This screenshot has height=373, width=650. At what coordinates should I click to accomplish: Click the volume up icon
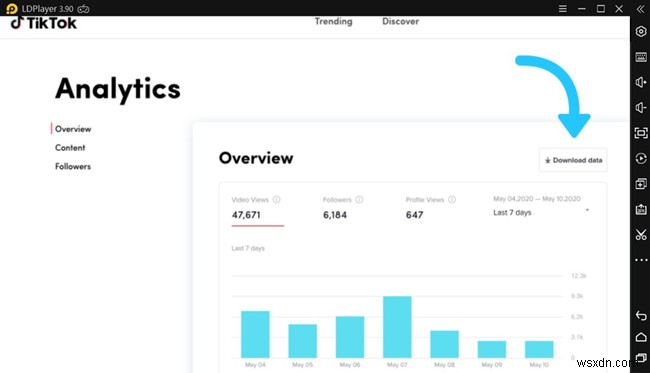click(x=641, y=82)
